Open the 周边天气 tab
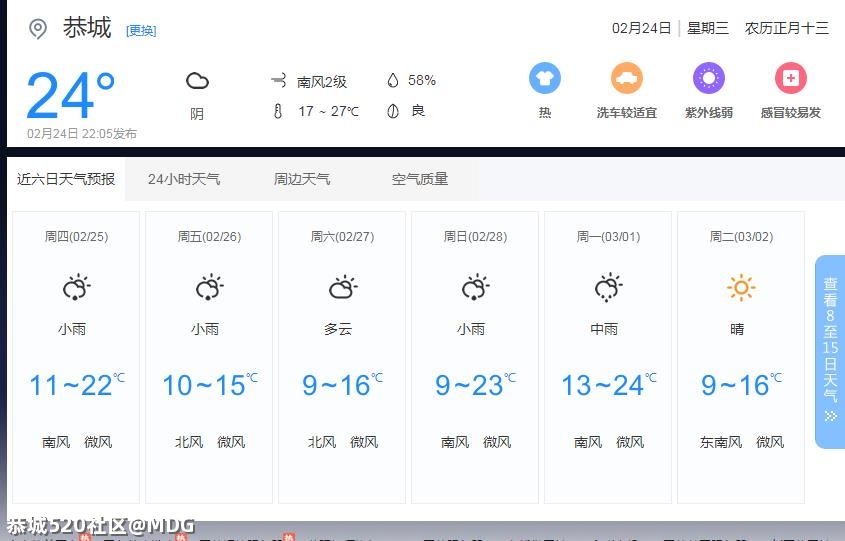 (302, 180)
